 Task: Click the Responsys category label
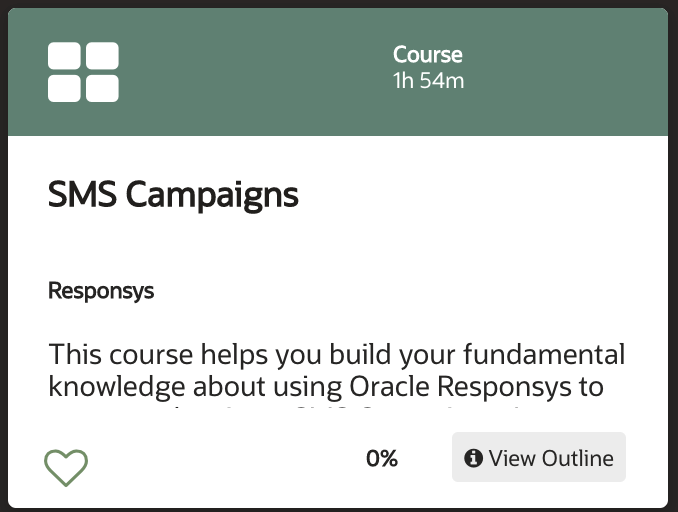[101, 291]
